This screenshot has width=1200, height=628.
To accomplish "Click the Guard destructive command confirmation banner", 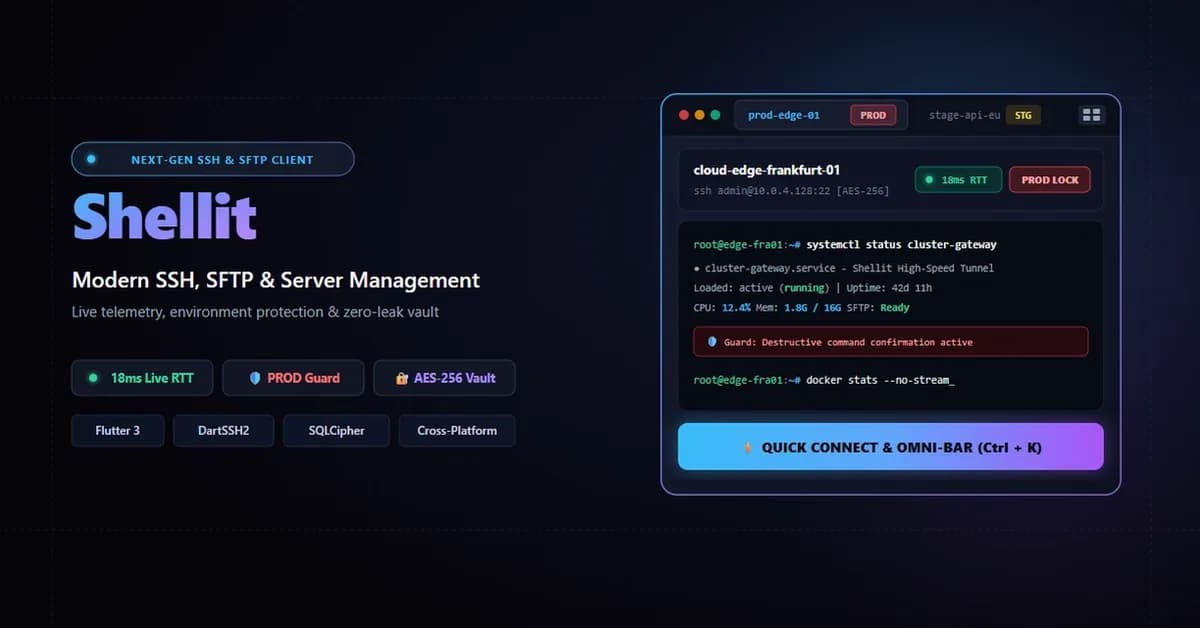I will coord(891,342).
